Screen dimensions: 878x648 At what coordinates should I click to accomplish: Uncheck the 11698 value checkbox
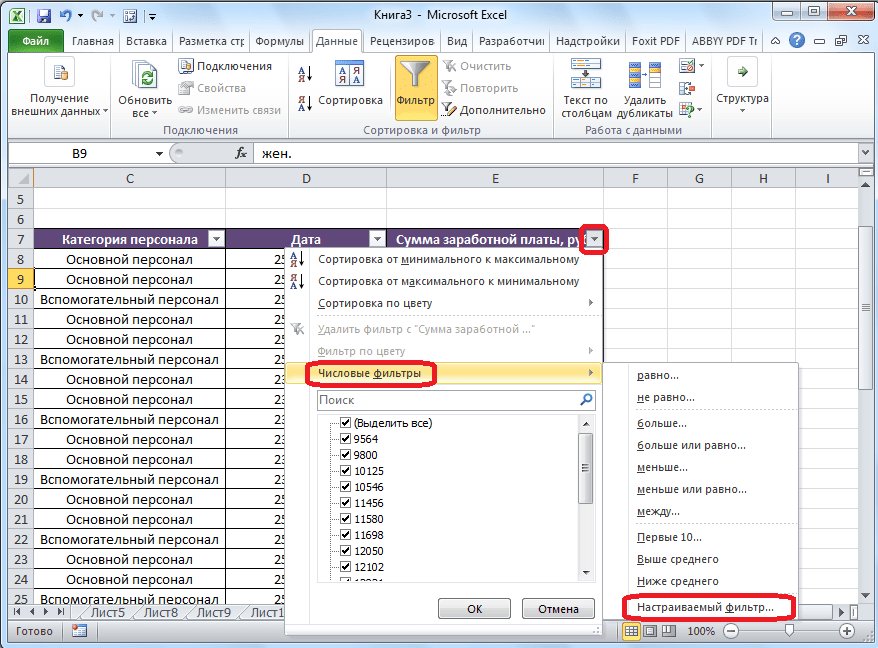pyautogui.click(x=345, y=534)
